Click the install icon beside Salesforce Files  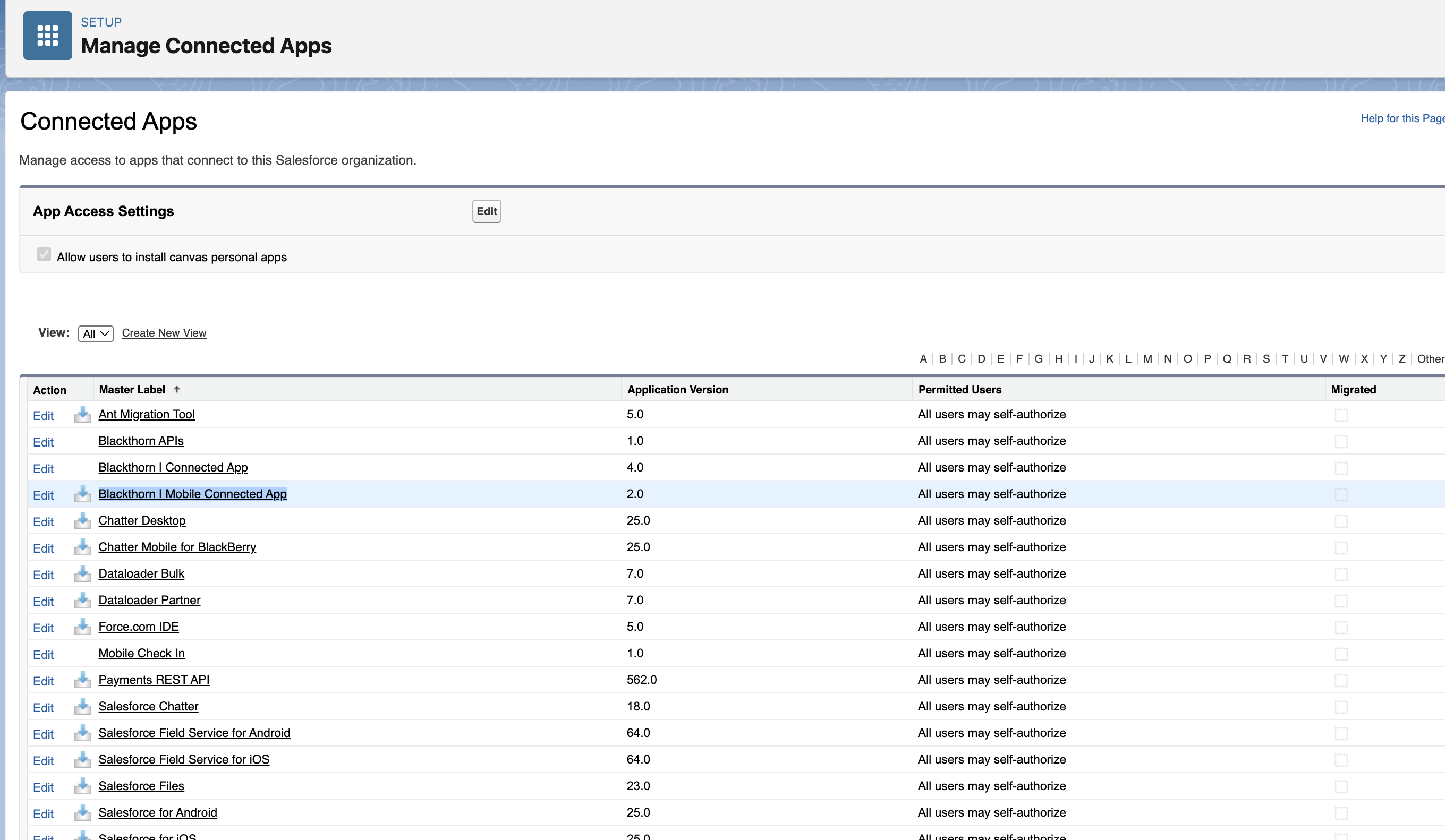click(x=82, y=786)
